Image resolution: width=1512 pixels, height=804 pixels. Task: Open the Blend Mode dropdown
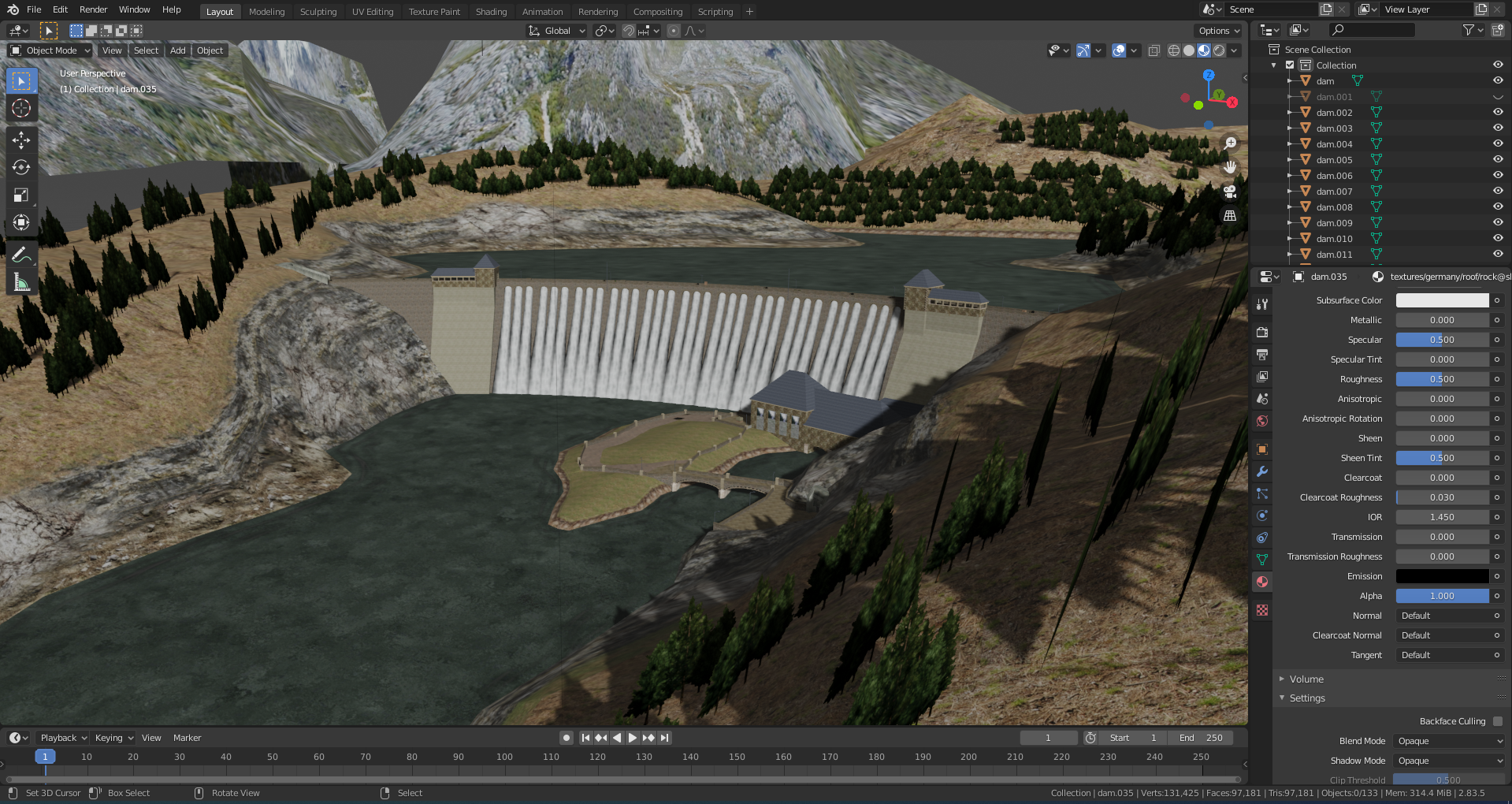tap(1450, 741)
